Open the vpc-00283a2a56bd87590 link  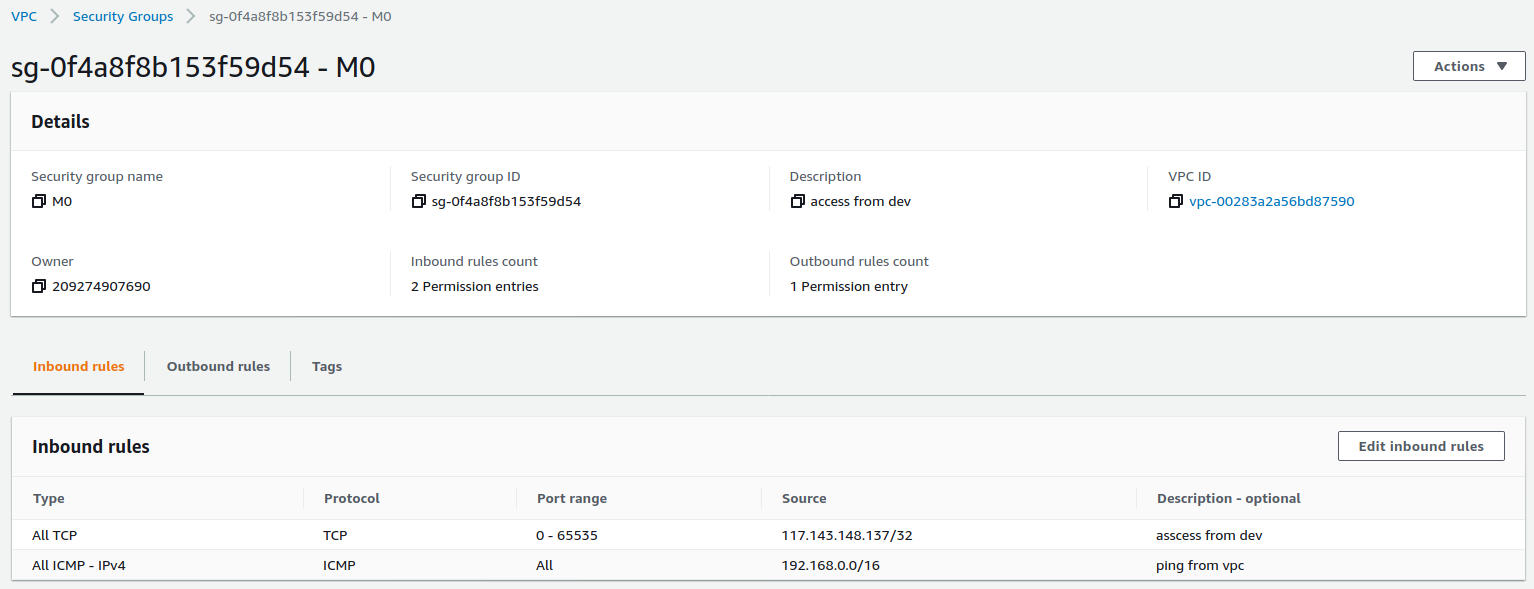click(x=1271, y=201)
